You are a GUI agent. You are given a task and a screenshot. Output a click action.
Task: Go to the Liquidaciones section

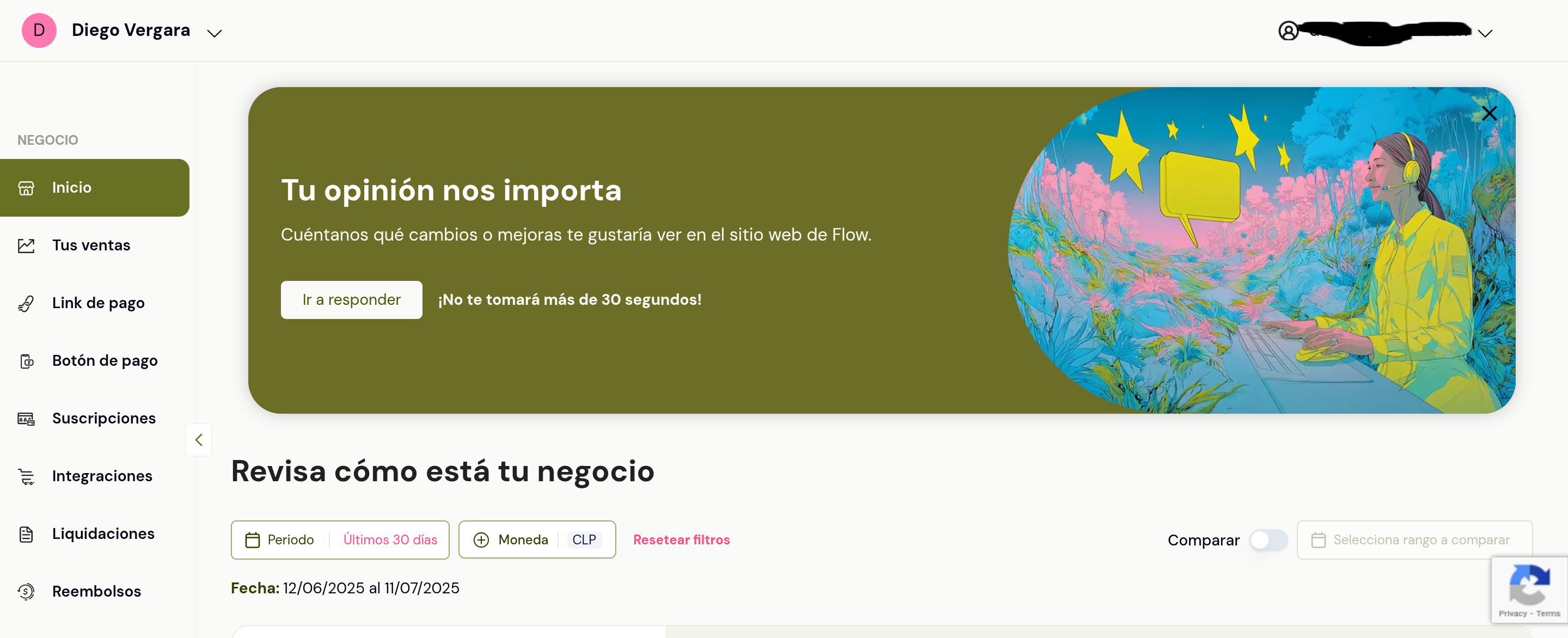(103, 534)
